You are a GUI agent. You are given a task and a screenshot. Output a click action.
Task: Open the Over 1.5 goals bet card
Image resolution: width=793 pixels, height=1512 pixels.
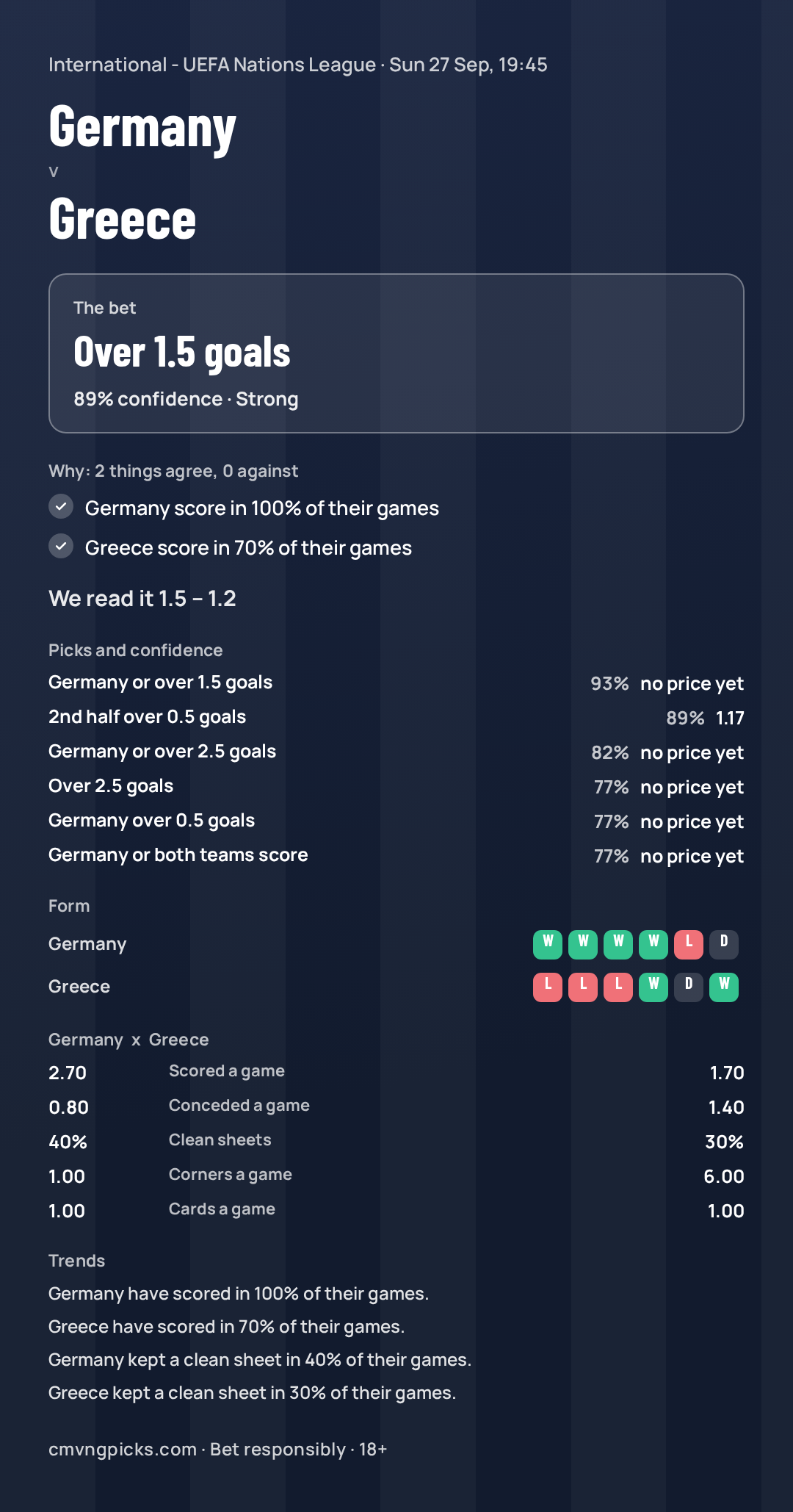[x=396, y=353]
